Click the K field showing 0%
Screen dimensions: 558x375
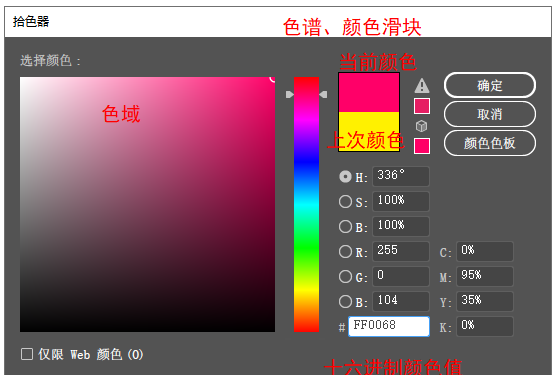coord(485,326)
